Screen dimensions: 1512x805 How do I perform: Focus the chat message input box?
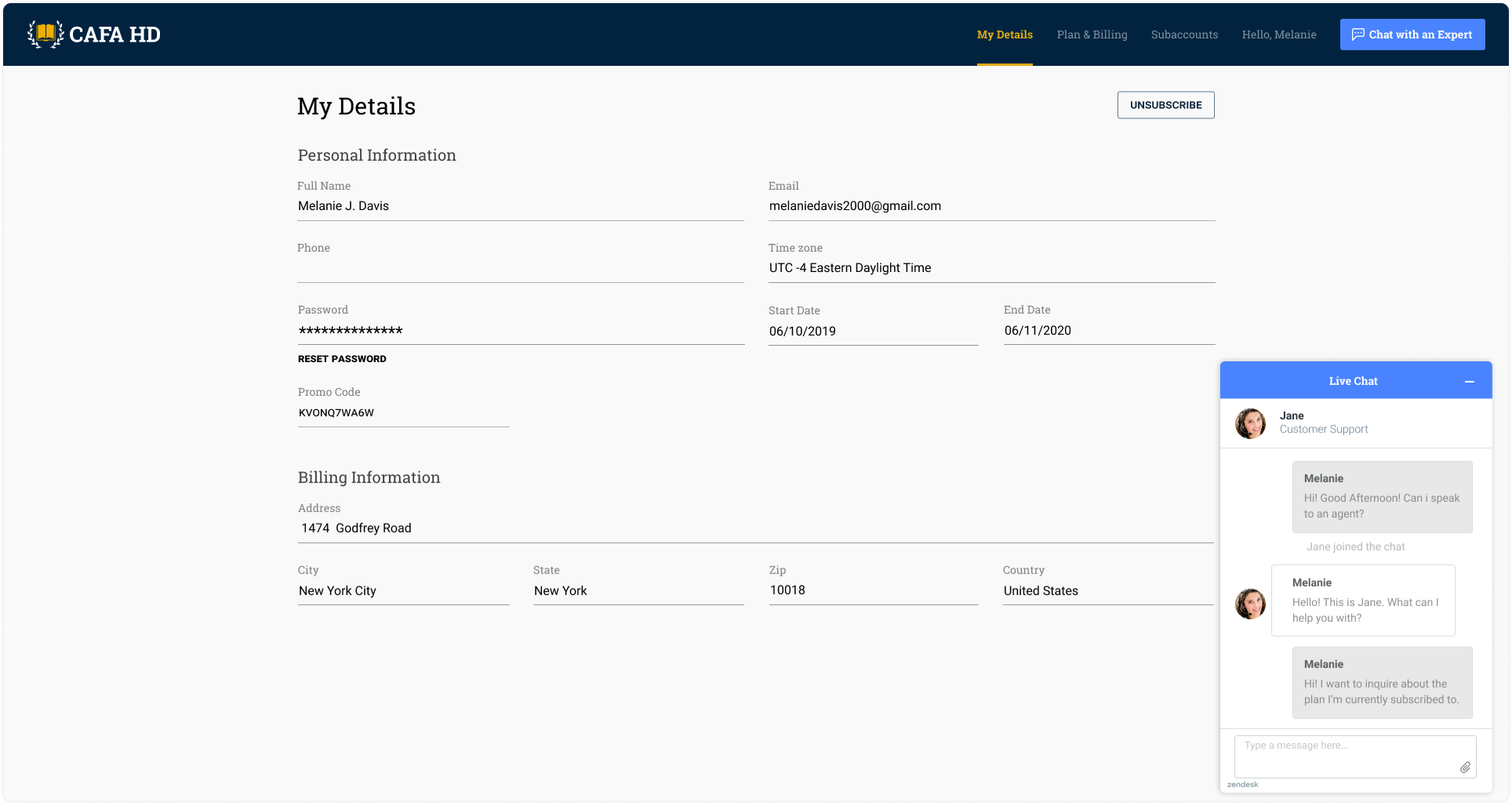(1345, 754)
